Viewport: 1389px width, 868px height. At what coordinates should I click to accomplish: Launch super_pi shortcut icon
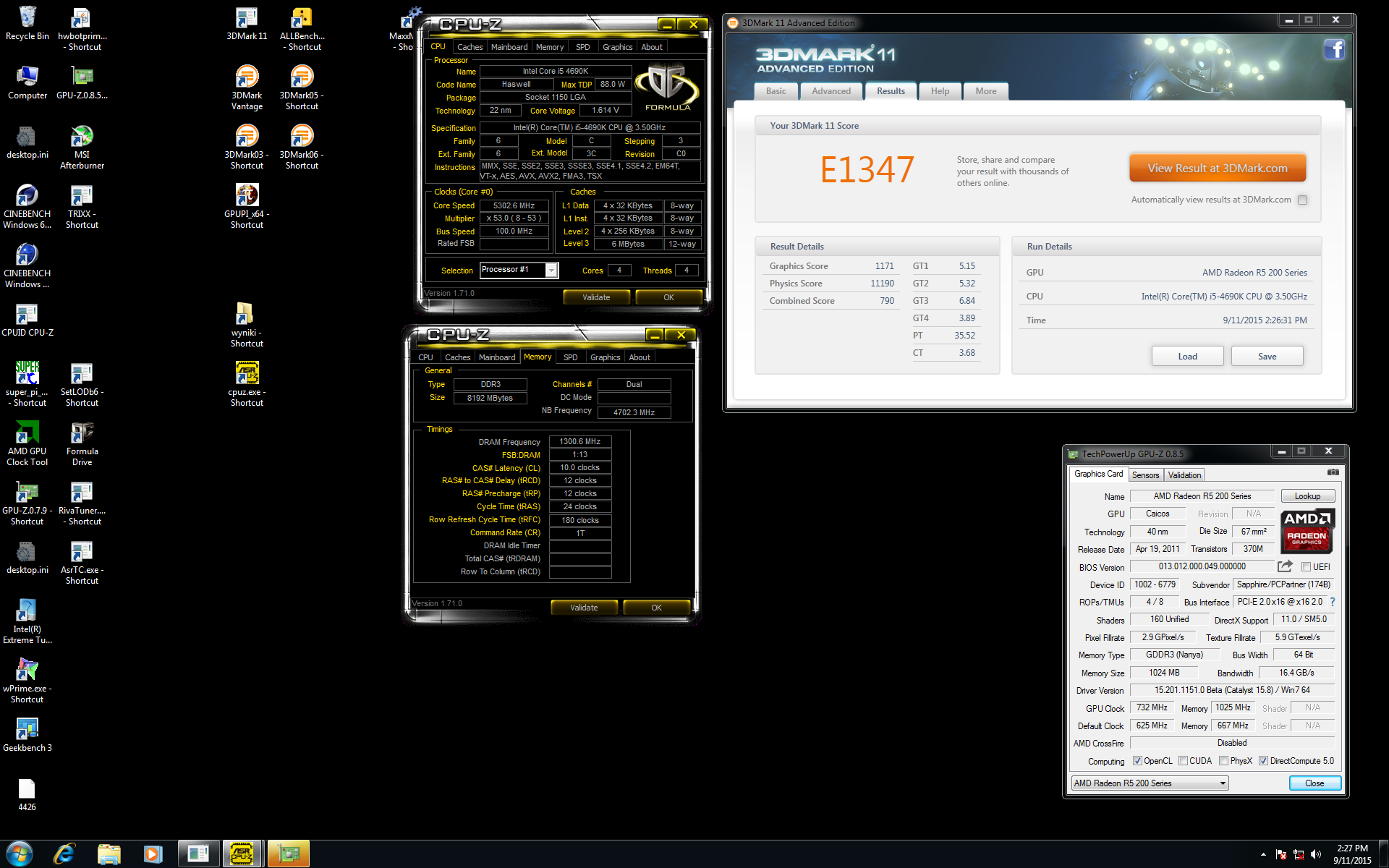pos(27,385)
